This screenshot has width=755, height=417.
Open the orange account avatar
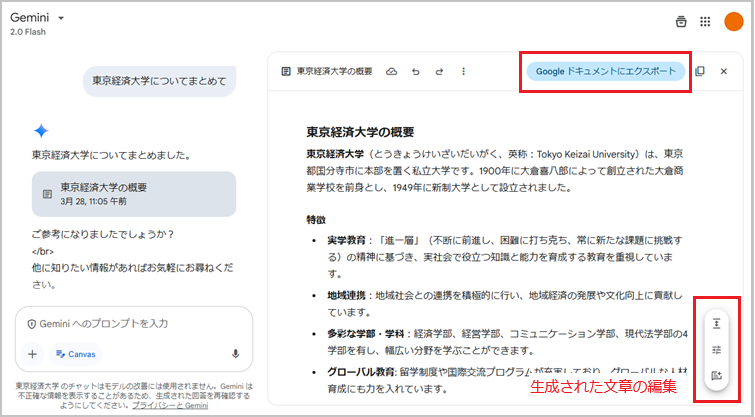pyautogui.click(x=733, y=22)
